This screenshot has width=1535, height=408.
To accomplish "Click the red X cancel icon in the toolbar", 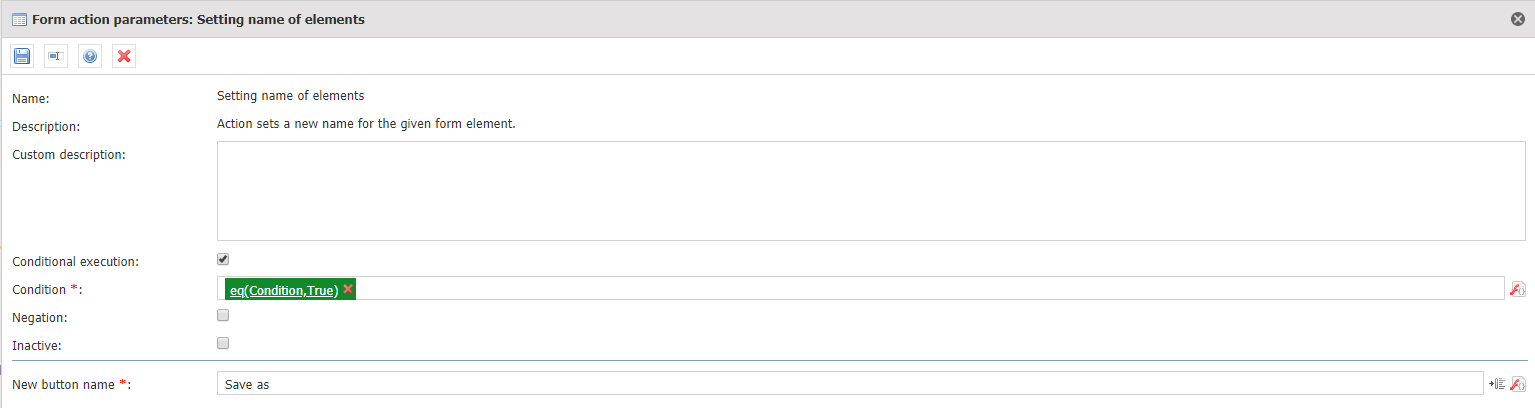I will [x=124, y=57].
